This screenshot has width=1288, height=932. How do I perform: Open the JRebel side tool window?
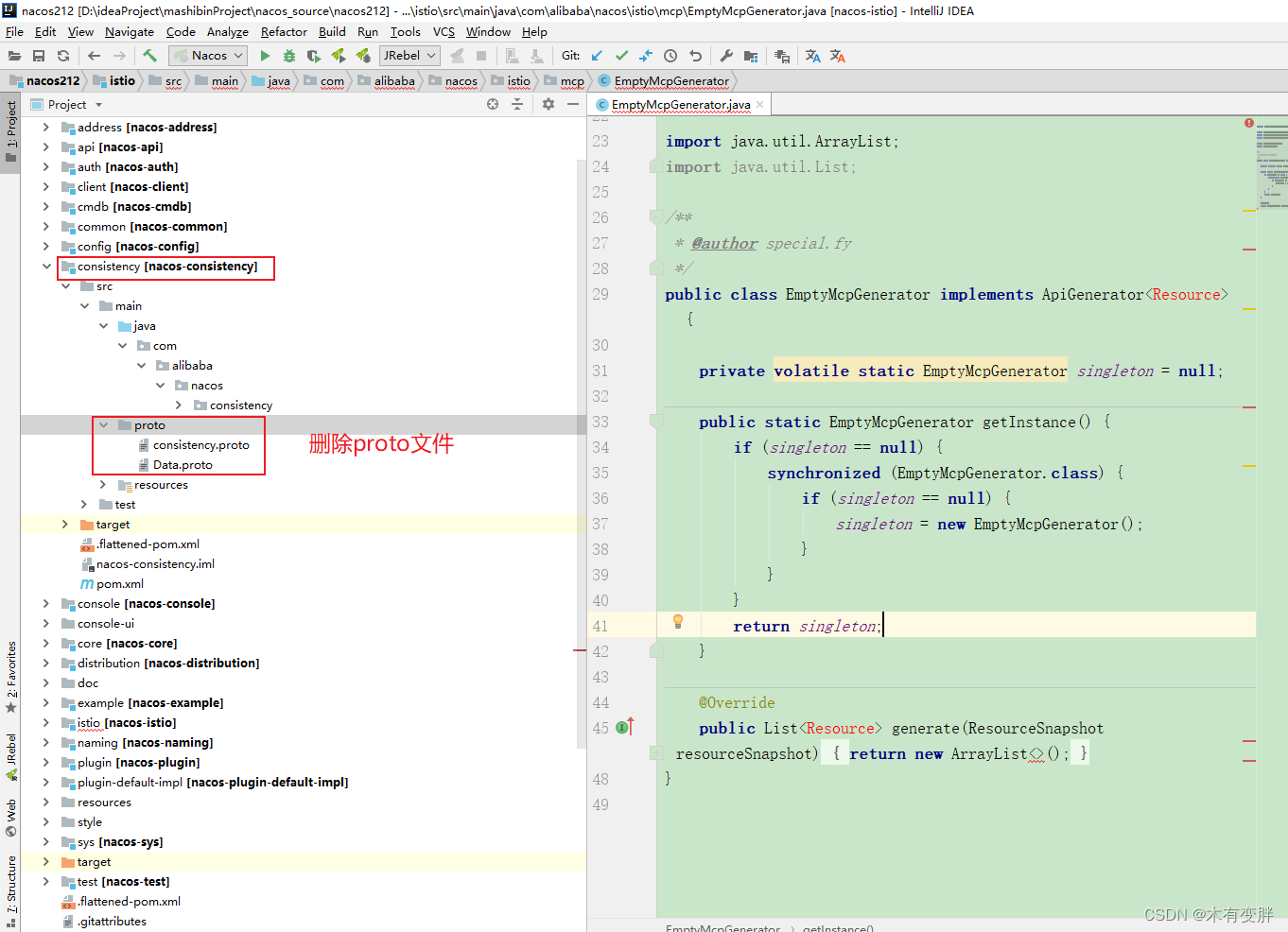(x=11, y=757)
